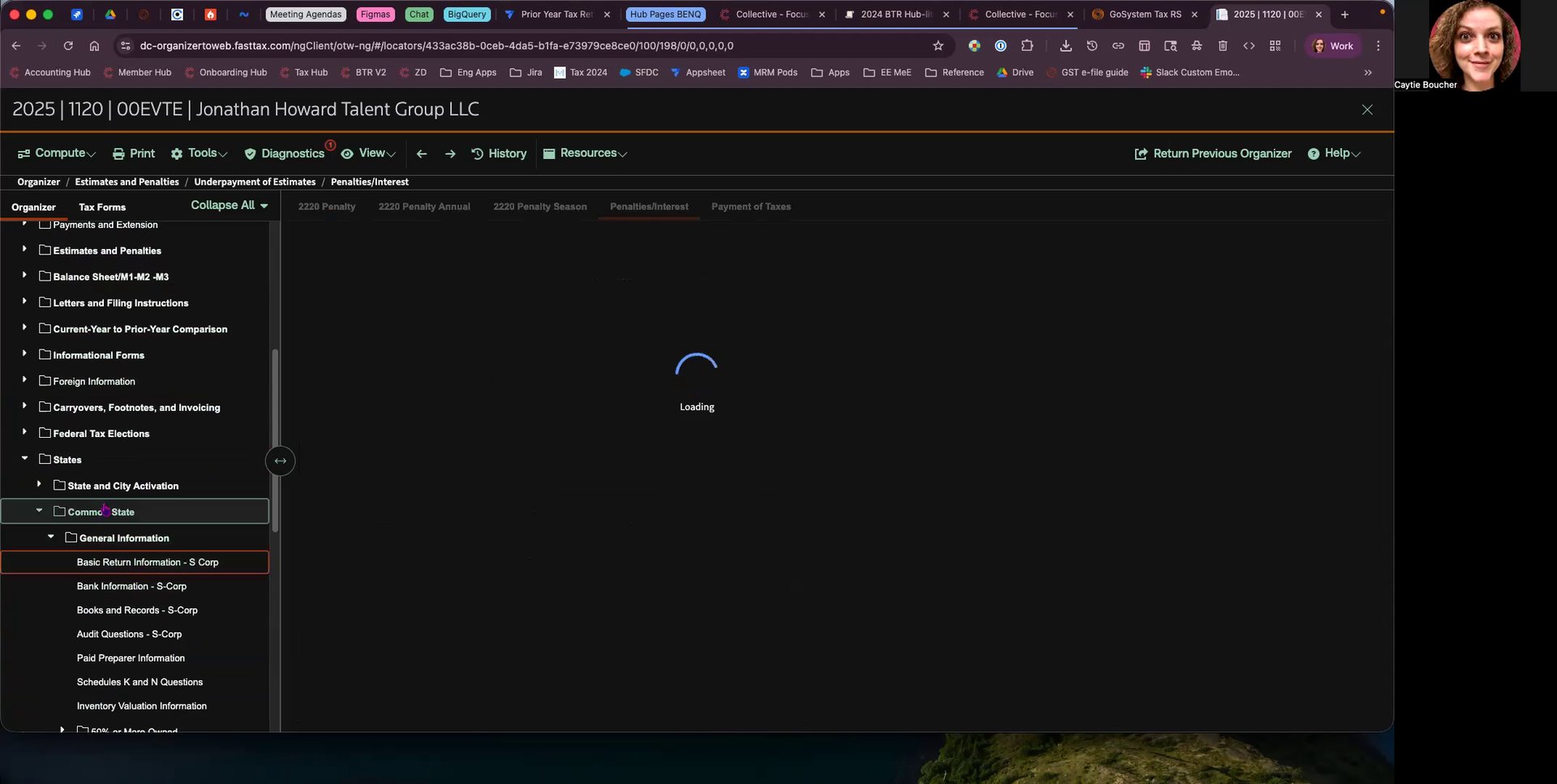Click the Federal Tax Elections folder icon
This screenshot has width=1557, height=784.
click(x=45, y=433)
